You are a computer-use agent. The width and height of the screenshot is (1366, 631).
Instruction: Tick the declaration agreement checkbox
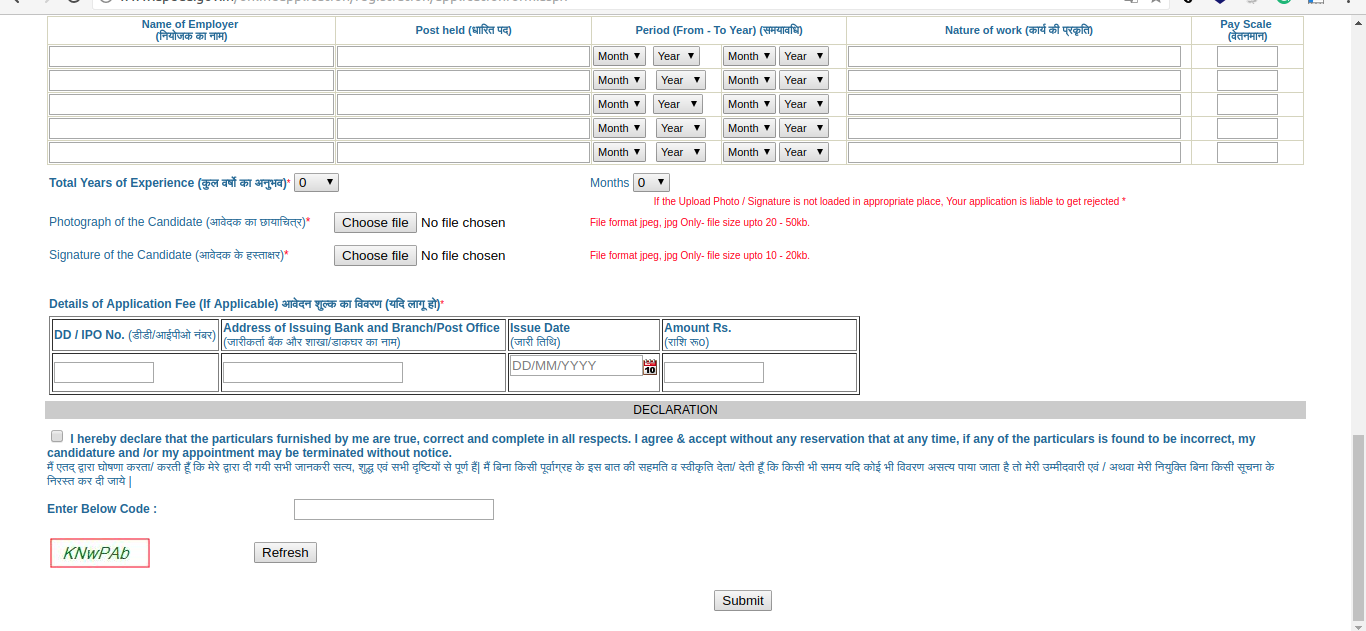pos(57,437)
